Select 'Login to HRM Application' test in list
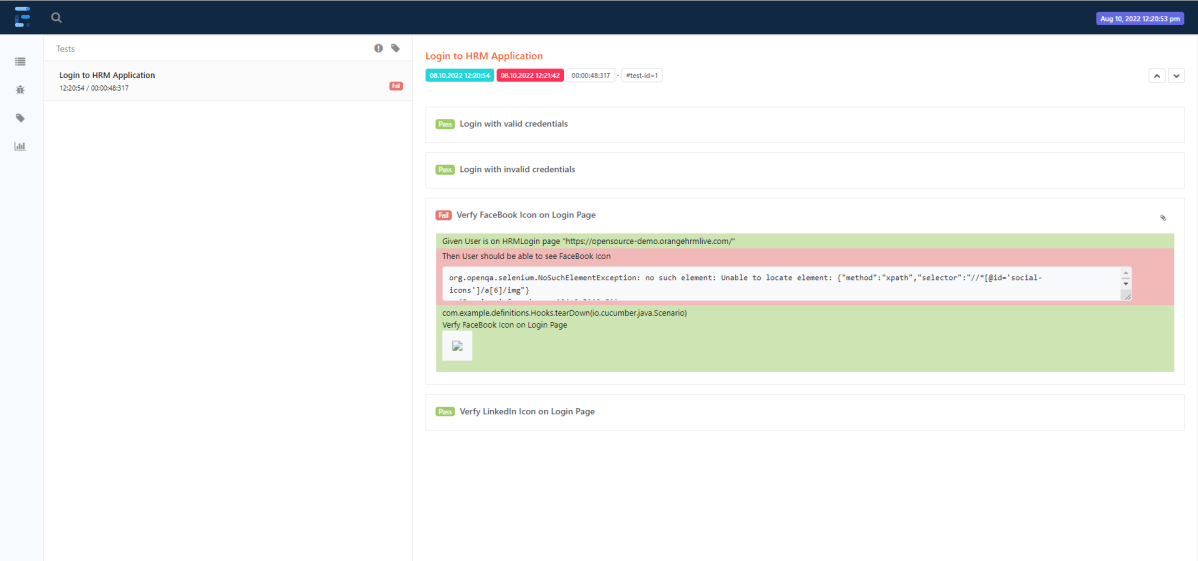 [x=107, y=76]
